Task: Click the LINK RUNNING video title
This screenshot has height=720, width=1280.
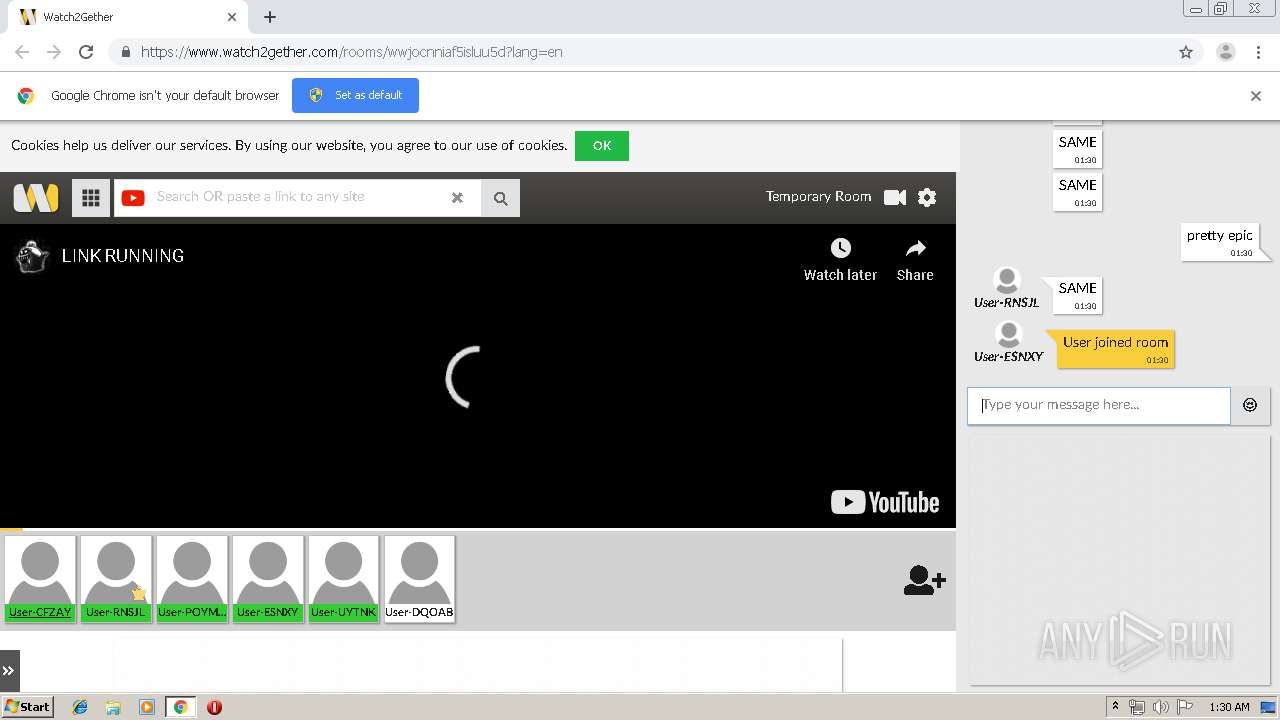Action: pyautogui.click(x=123, y=256)
